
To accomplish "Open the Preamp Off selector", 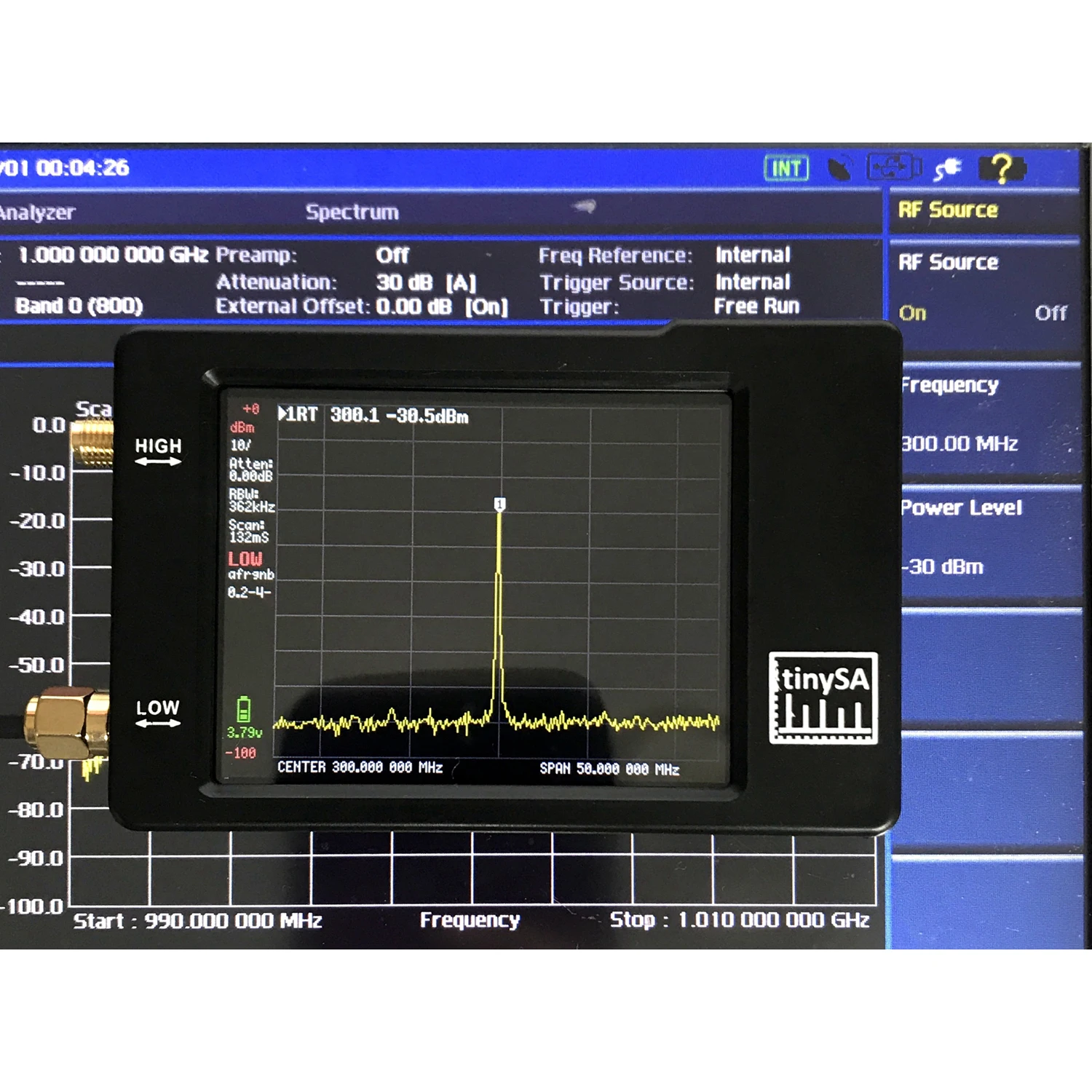I will pyautogui.click(x=393, y=255).
